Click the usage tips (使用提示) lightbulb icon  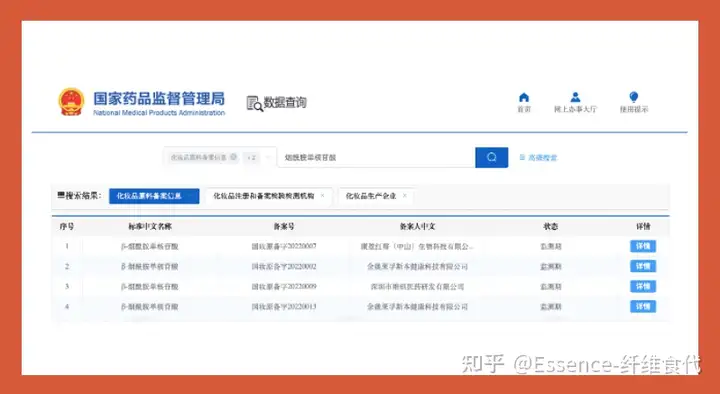pos(634,97)
